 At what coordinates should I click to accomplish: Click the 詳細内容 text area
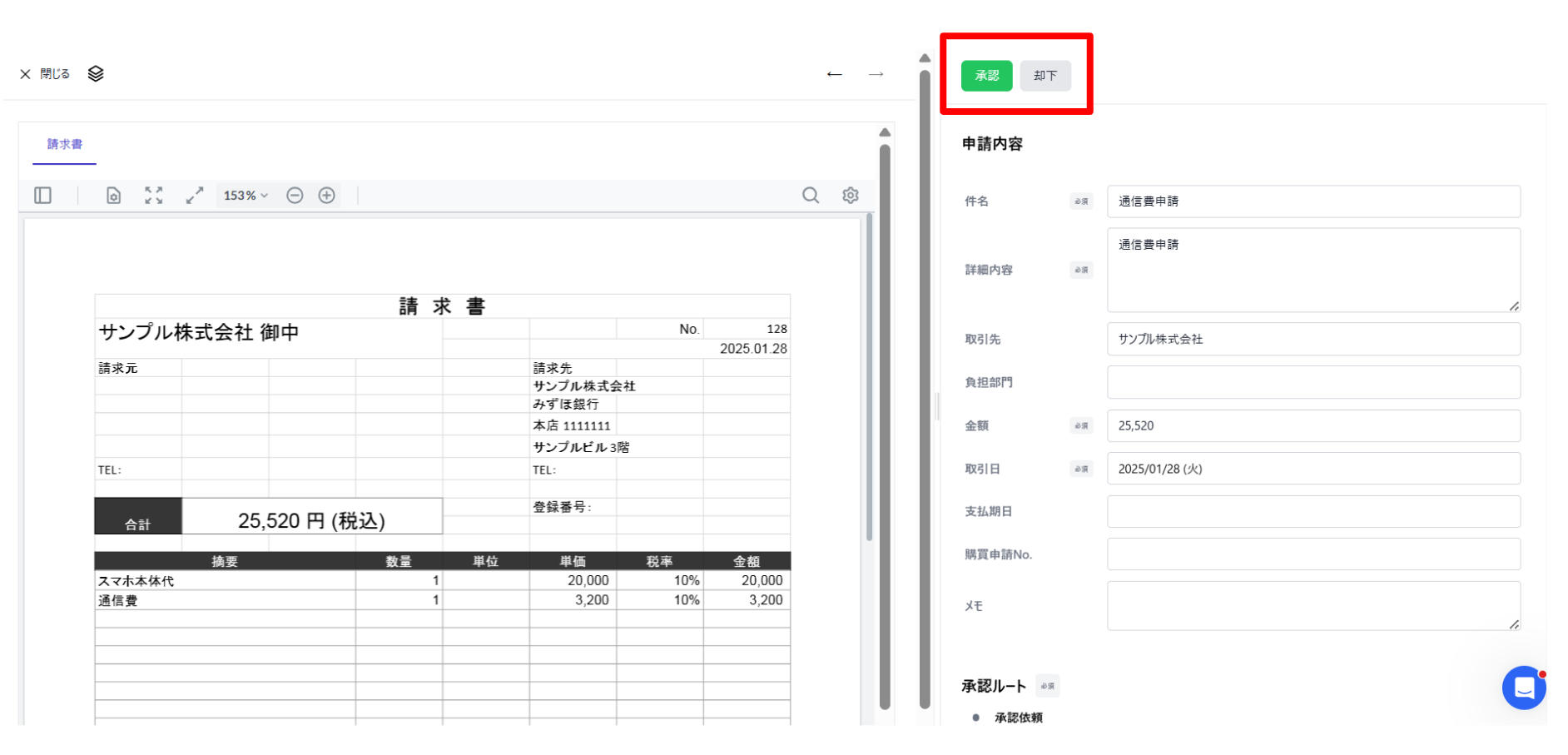1313,270
